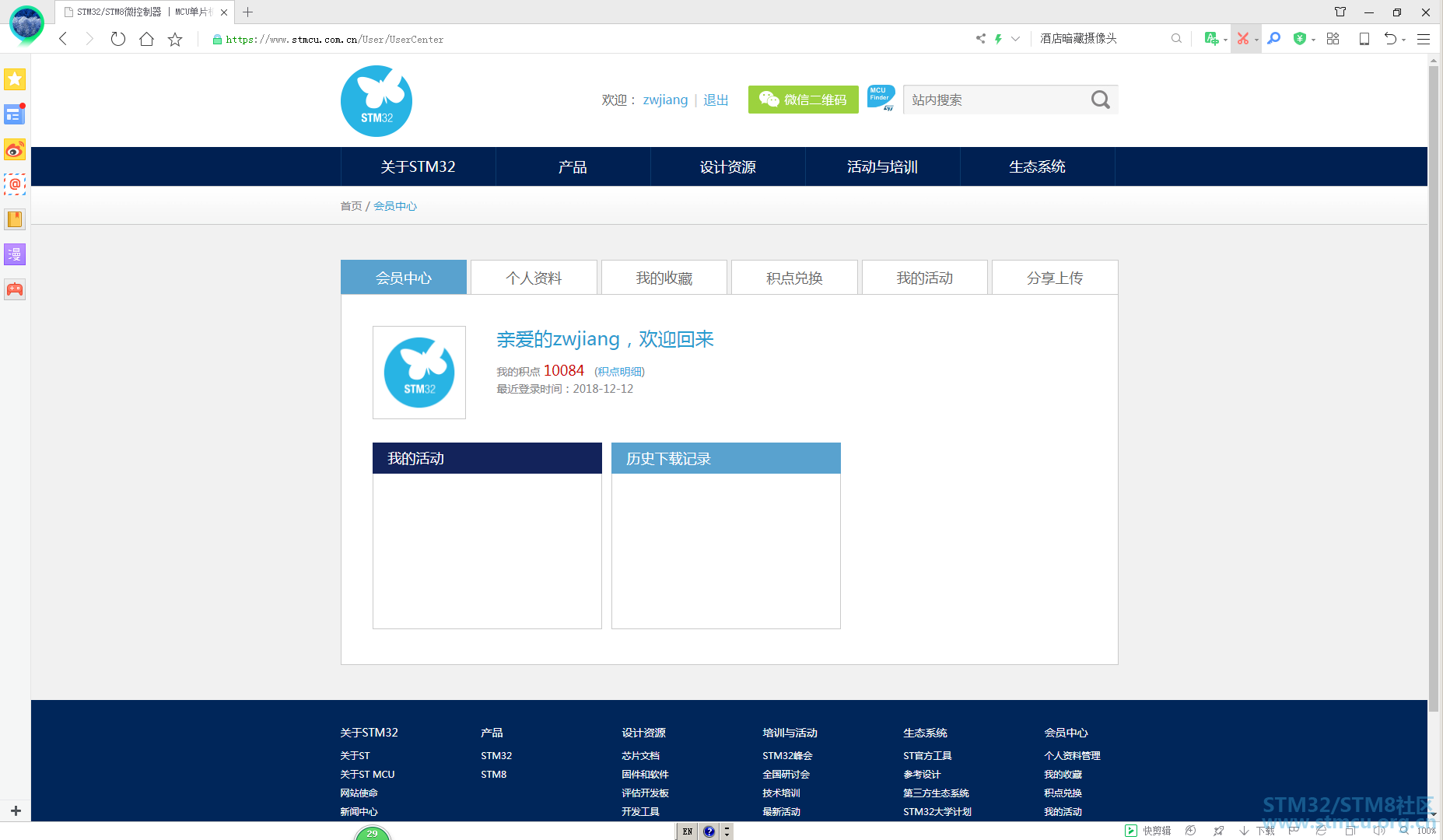Viewport: 1443px width, 840px height.
Task: Click the red scissors screenshot tool
Action: click(x=1243, y=38)
